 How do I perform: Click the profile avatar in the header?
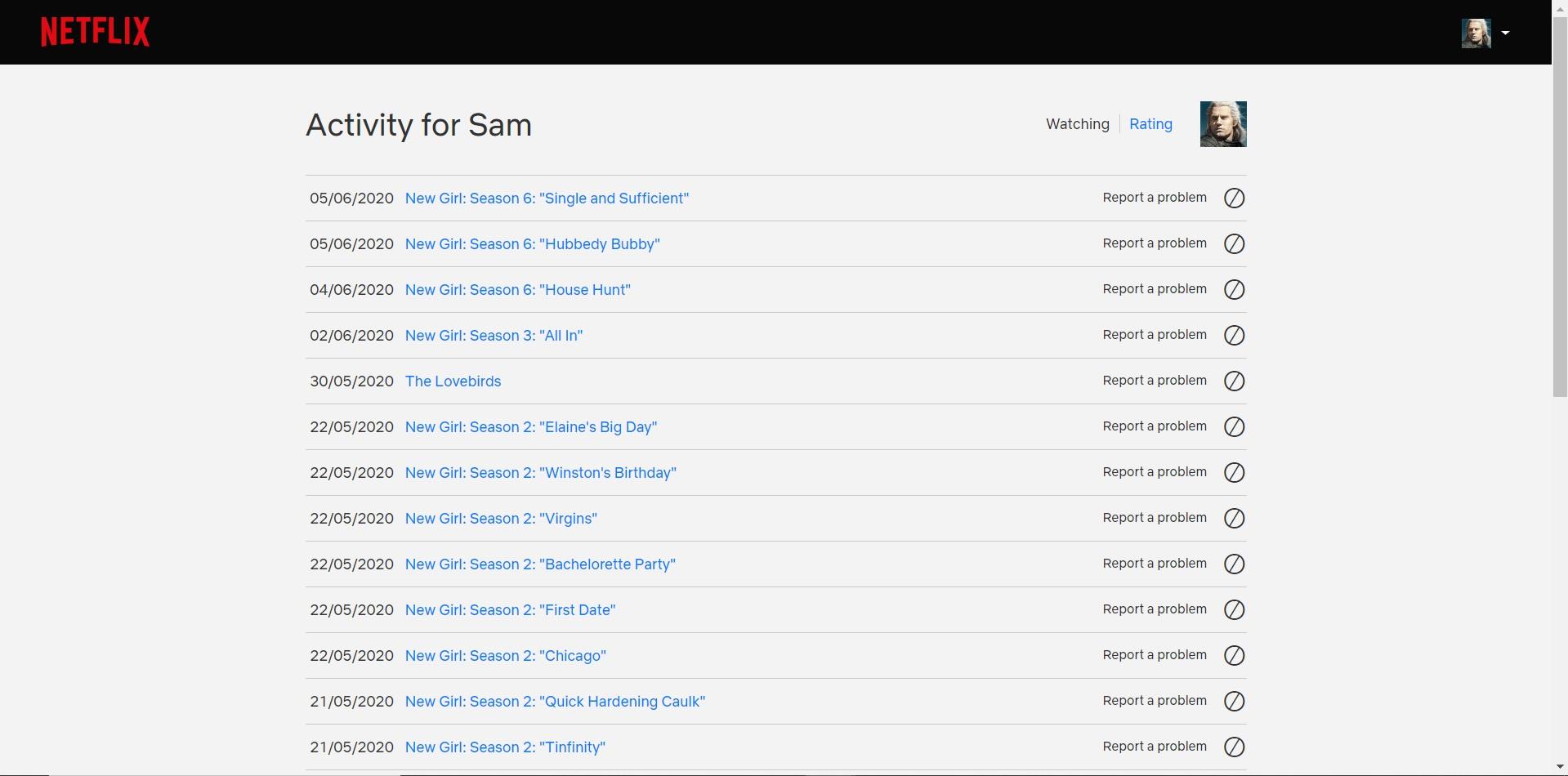(1476, 33)
